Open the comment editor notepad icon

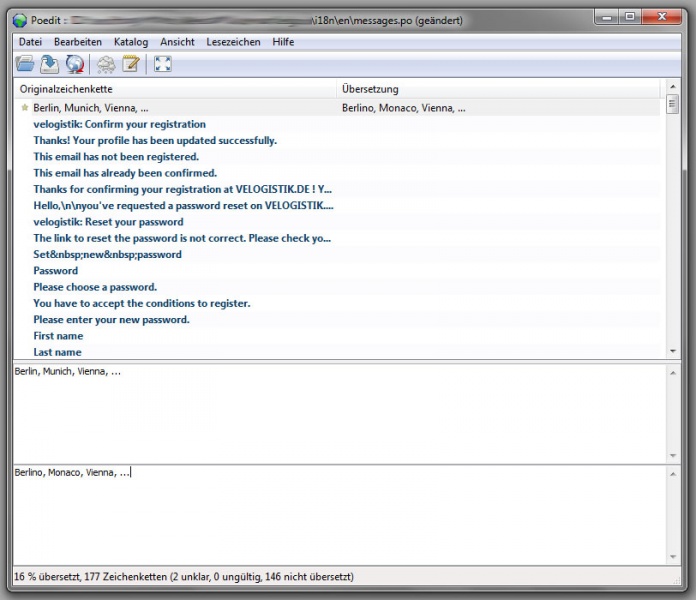click(x=131, y=65)
